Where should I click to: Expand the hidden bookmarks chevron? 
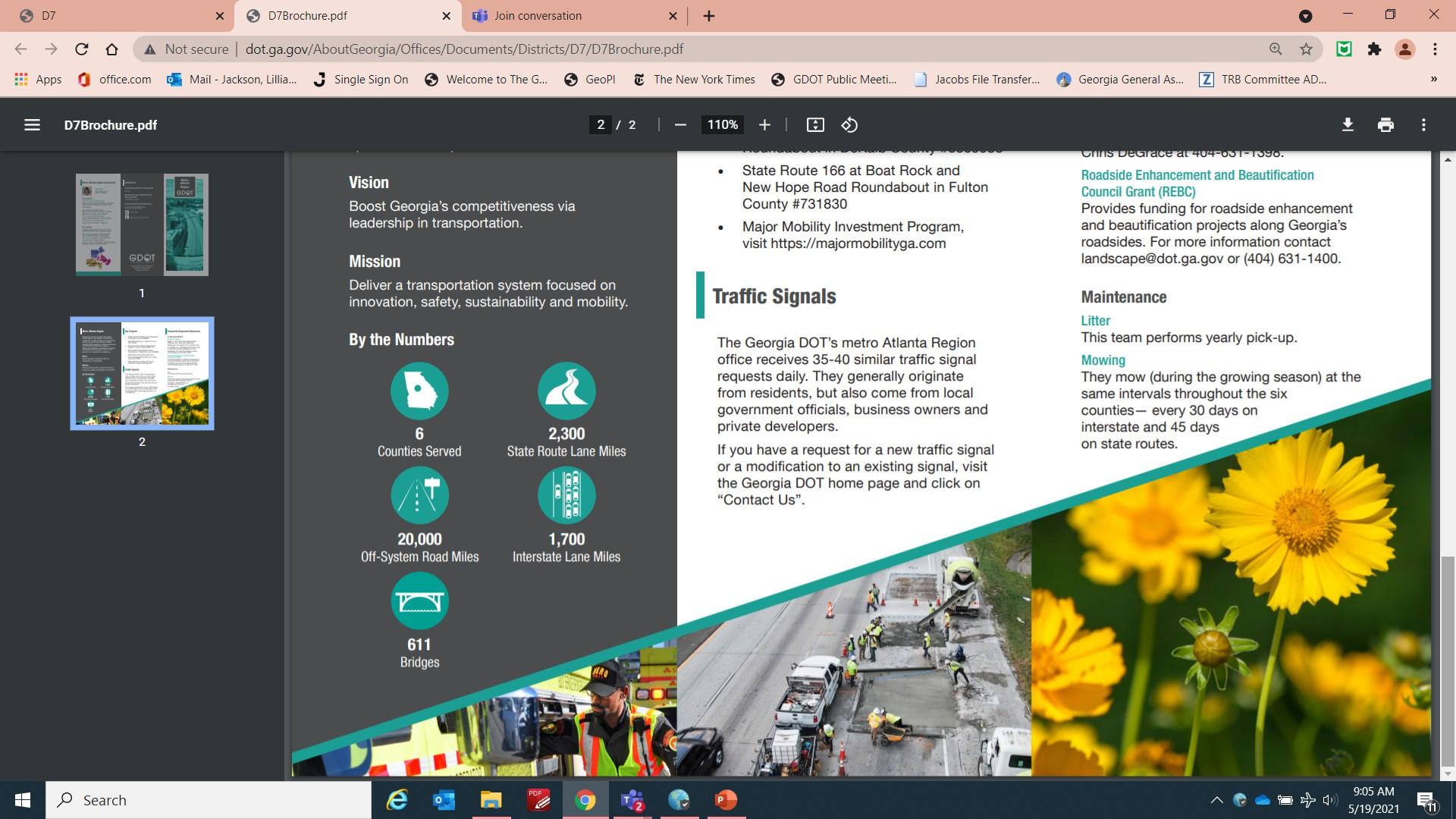[1433, 79]
